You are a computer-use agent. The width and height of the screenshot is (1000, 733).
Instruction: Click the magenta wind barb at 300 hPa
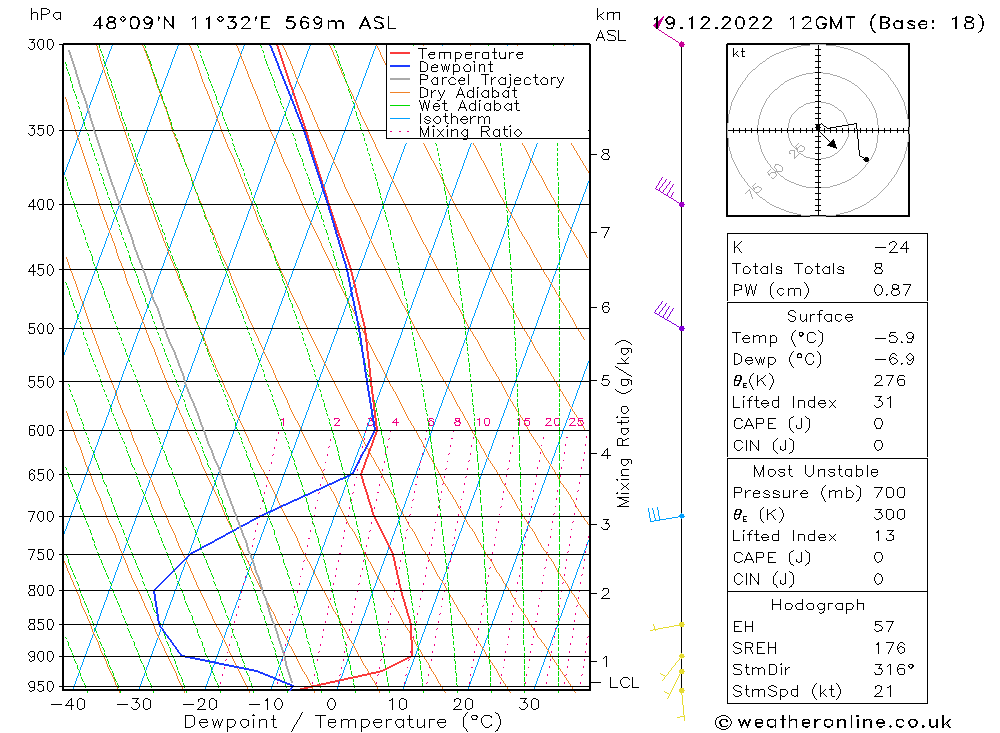tap(668, 32)
